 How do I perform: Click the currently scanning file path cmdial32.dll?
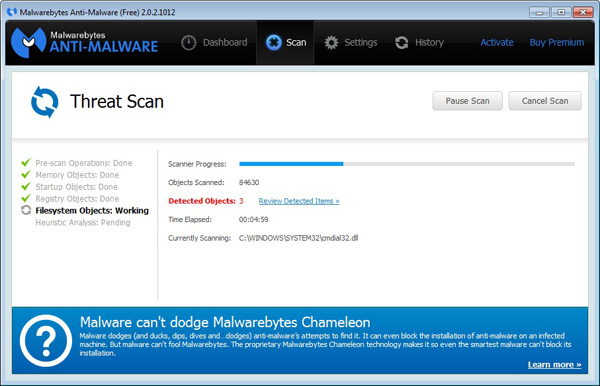[x=298, y=238]
